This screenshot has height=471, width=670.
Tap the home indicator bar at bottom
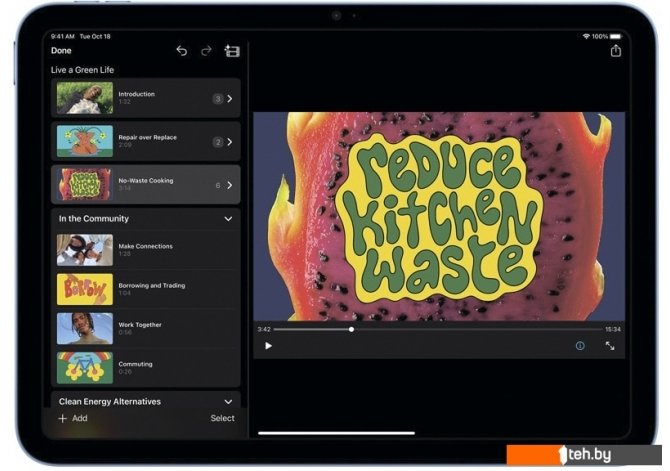(336, 433)
